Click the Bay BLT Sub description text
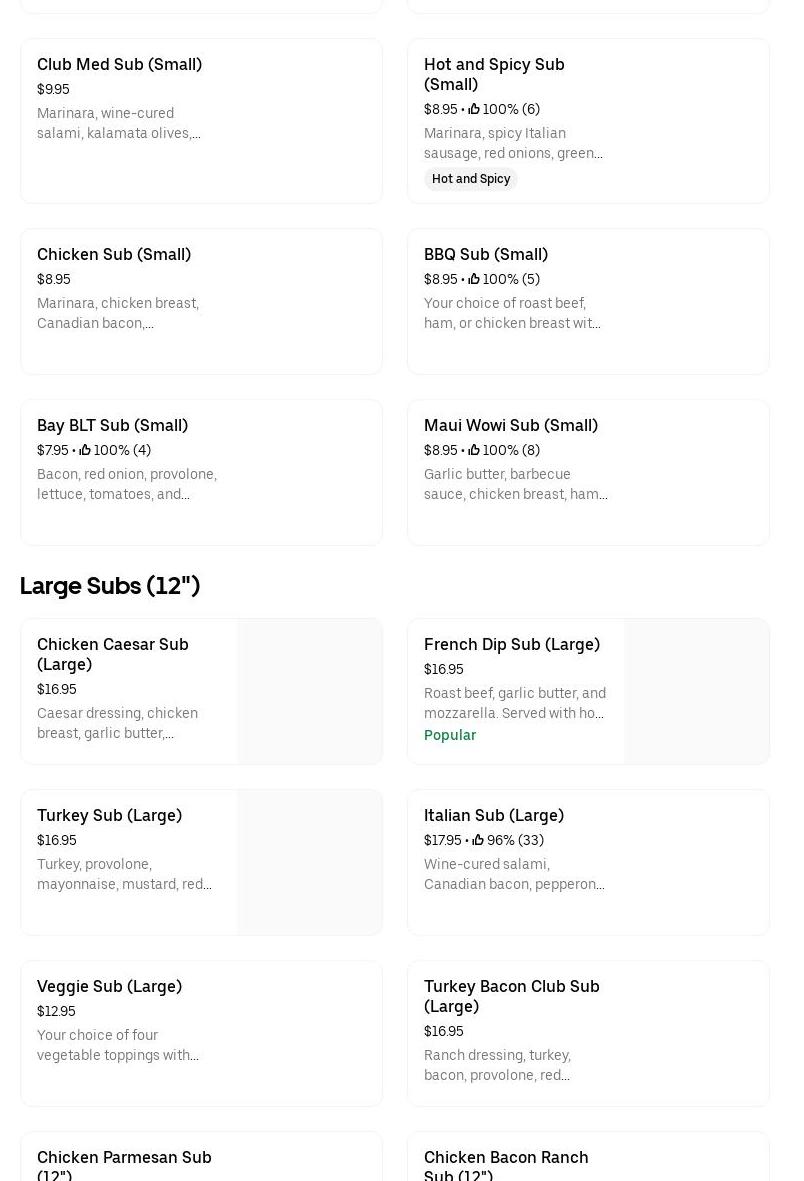 tap(127, 484)
